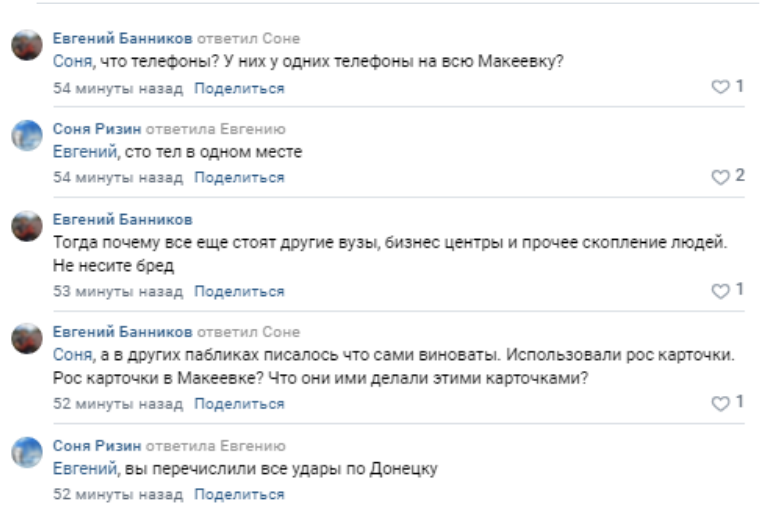The width and height of the screenshot is (765, 511).
Task: Like the comment "сто тел в одном месте"
Action: 719,177
